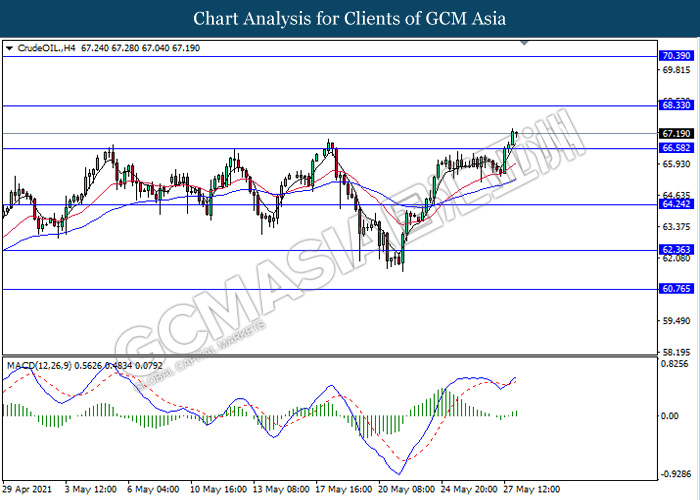Click the 20 May 08:00 date label
Screen dimensions: 700x500
click(406, 490)
